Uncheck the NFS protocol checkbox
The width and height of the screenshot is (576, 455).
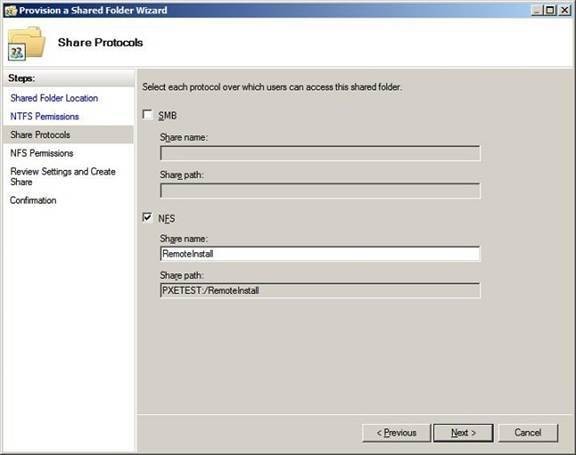pos(147,217)
